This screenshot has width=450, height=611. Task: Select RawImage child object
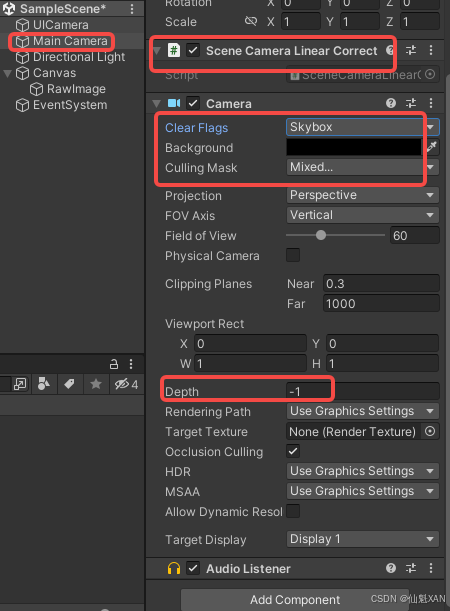pyautogui.click(x=76, y=89)
